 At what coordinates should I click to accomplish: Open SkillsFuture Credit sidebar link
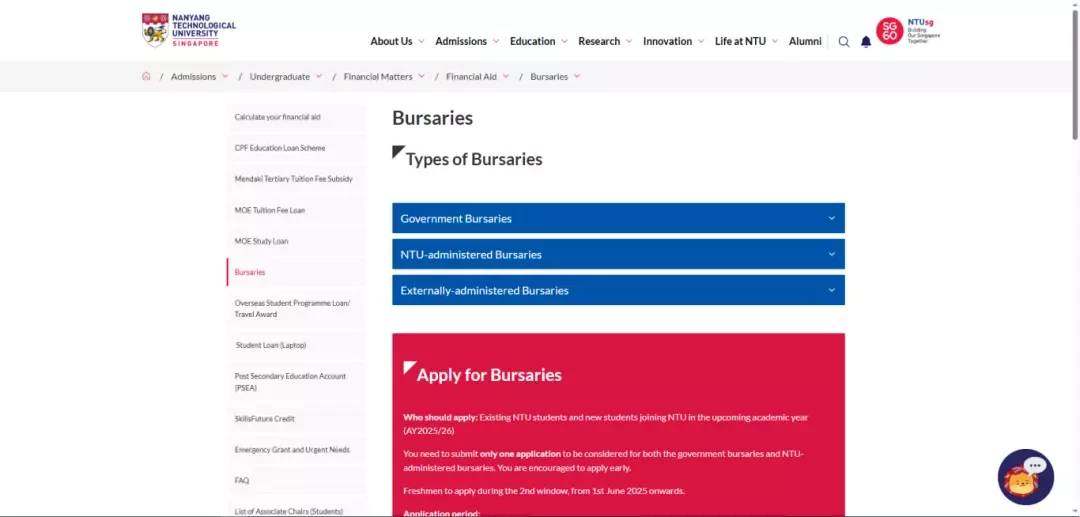point(296,419)
